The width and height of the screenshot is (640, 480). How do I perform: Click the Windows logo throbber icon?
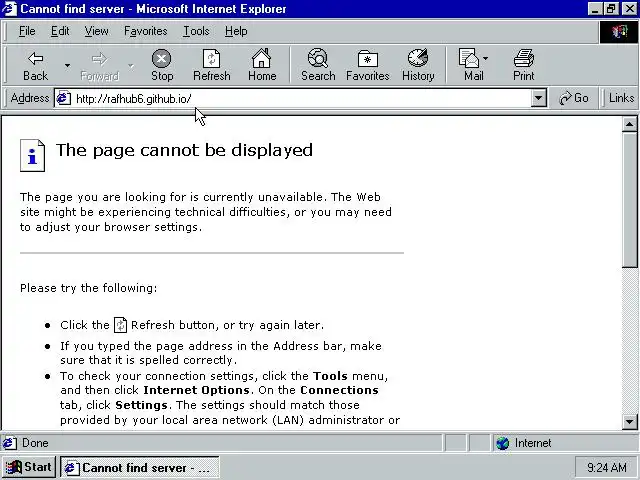[619, 31]
